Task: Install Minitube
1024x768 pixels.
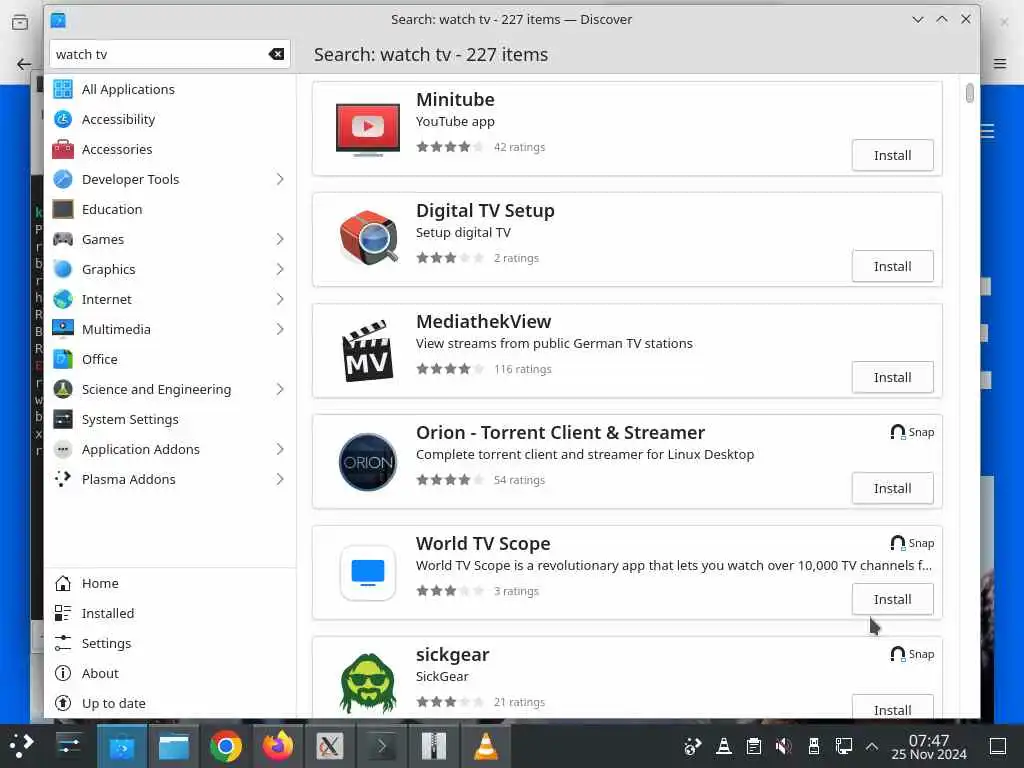Action: click(892, 155)
